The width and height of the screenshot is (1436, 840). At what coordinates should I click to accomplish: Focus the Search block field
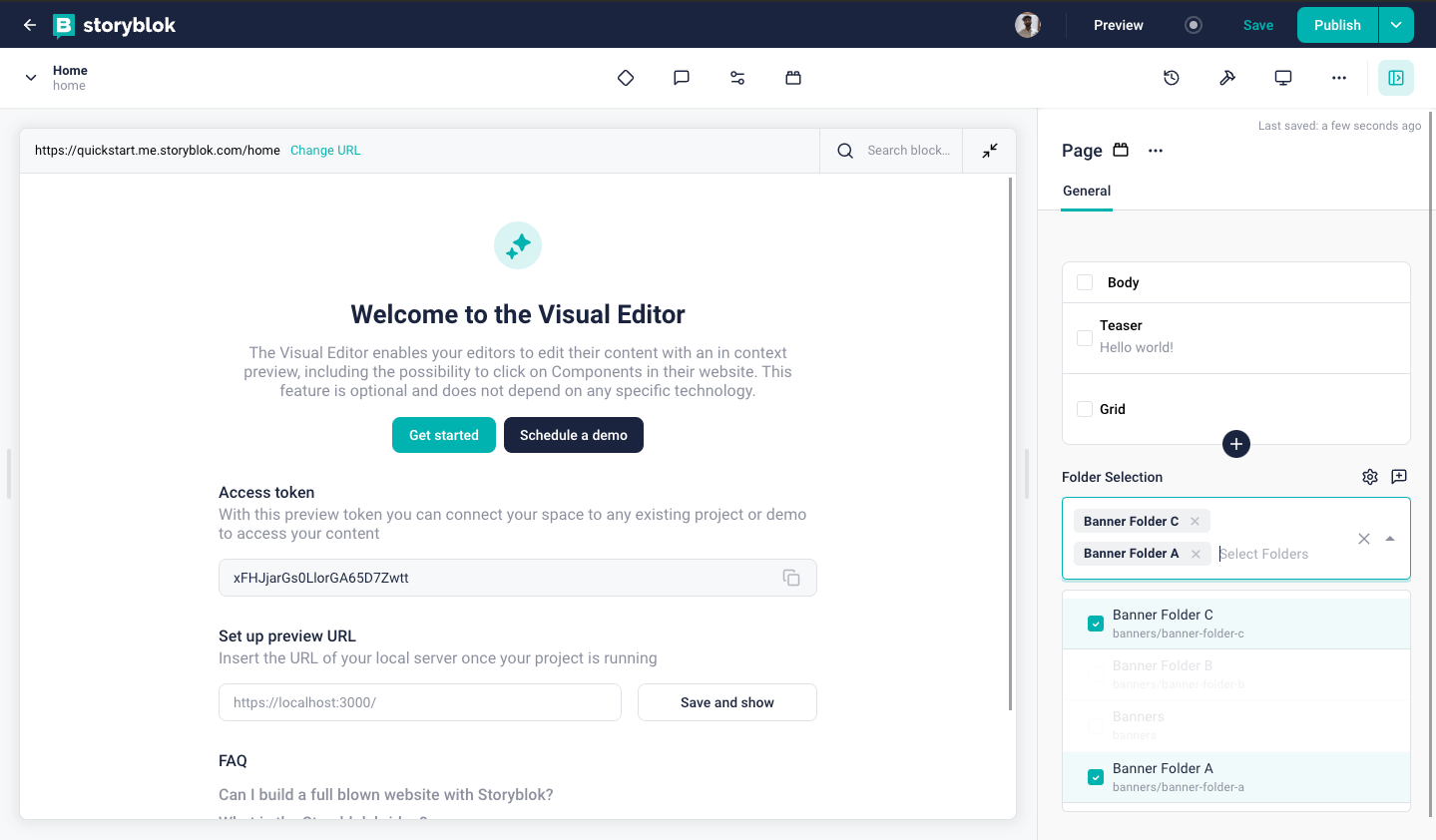(x=909, y=151)
